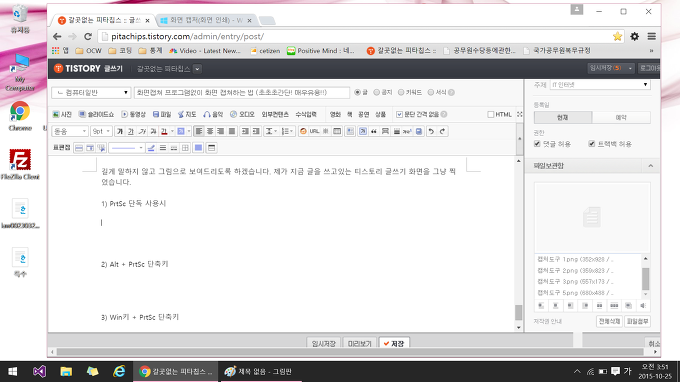Screen dimensions: 680x382
Task: Undo the last edit
Action: pos(431,131)
